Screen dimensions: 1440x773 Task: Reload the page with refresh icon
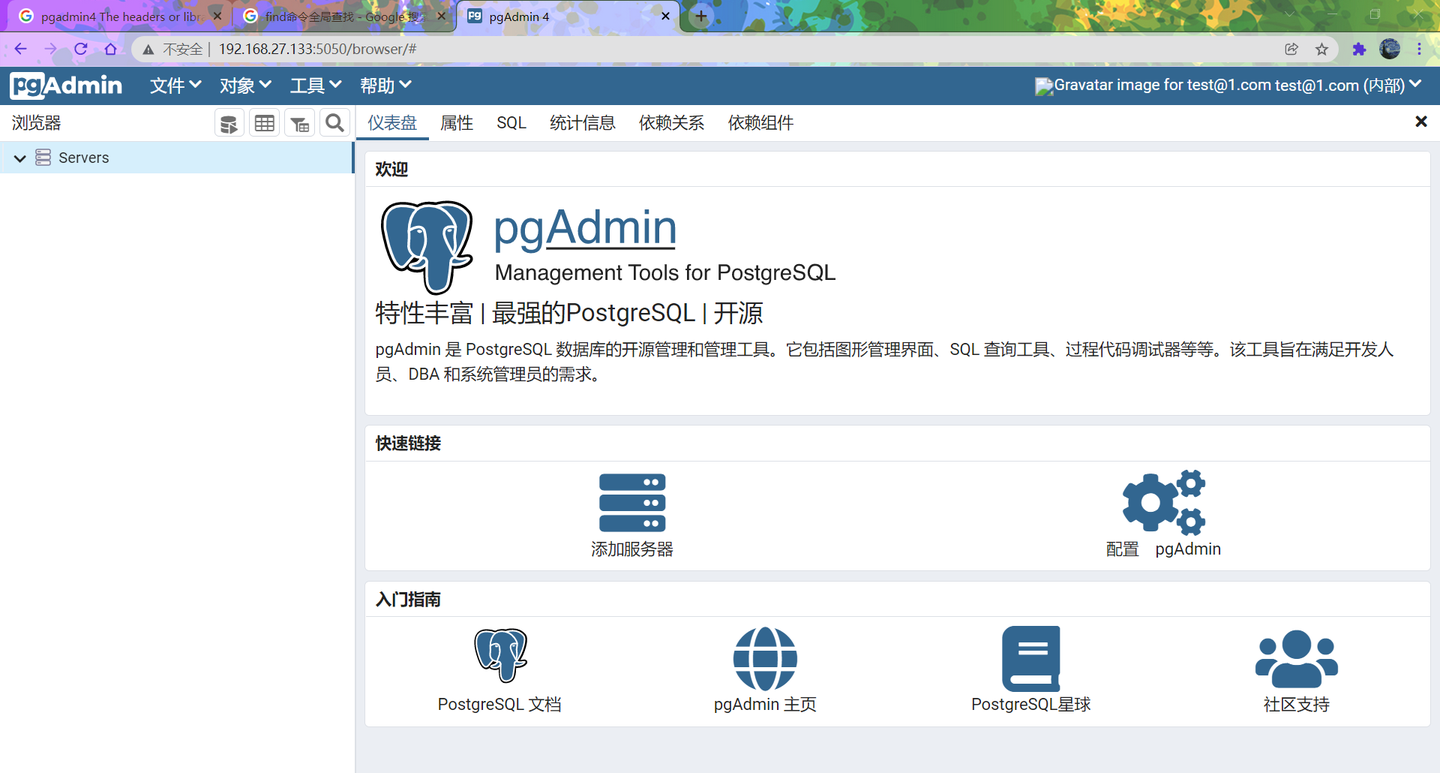pyautogui.click(x=81, y=49)
